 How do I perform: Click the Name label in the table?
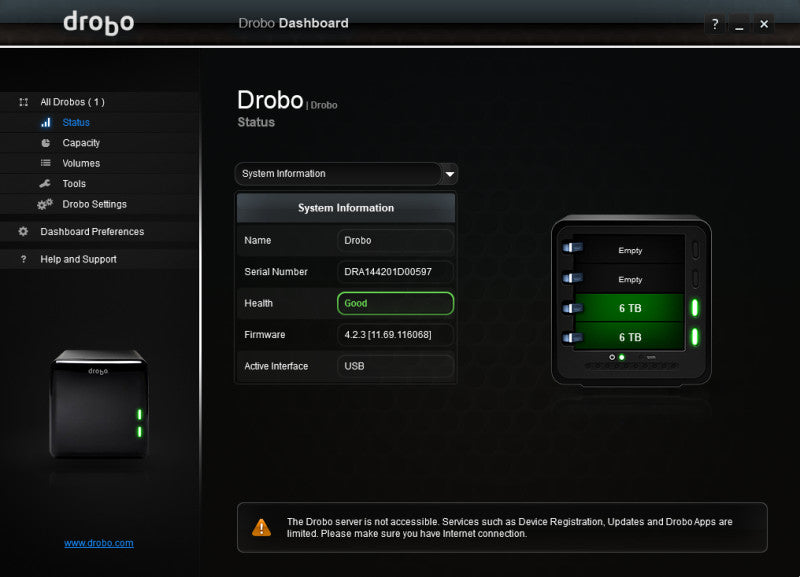[x=258, y=240]
